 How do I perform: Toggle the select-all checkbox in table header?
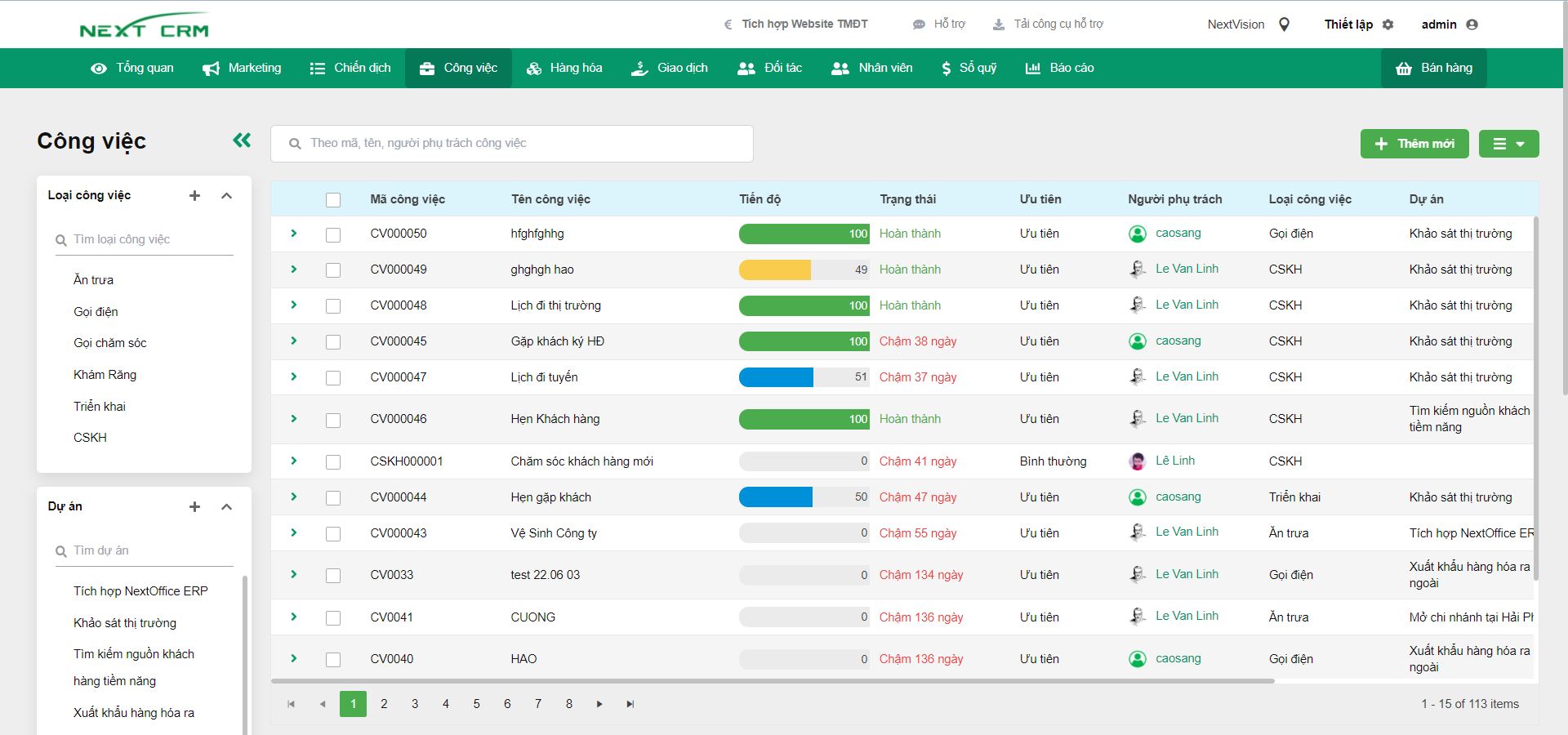tap(333, 200)
